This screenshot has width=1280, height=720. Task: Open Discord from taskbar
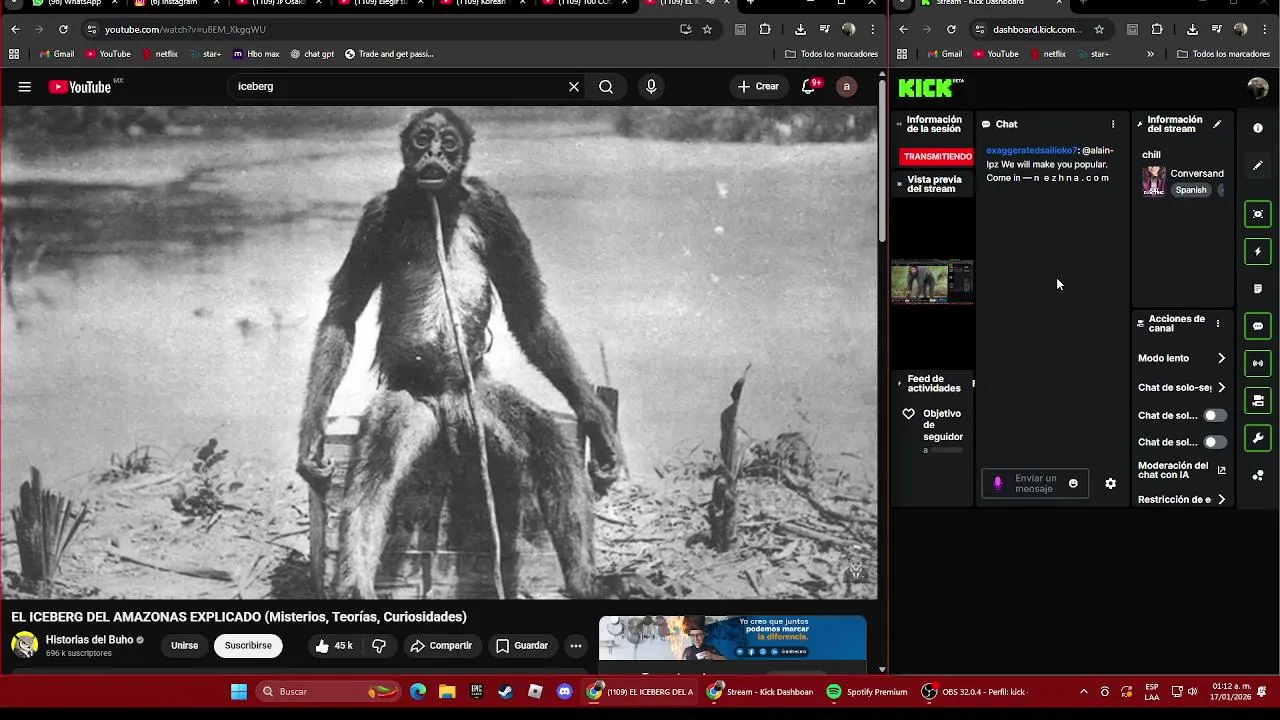(564, 692)
